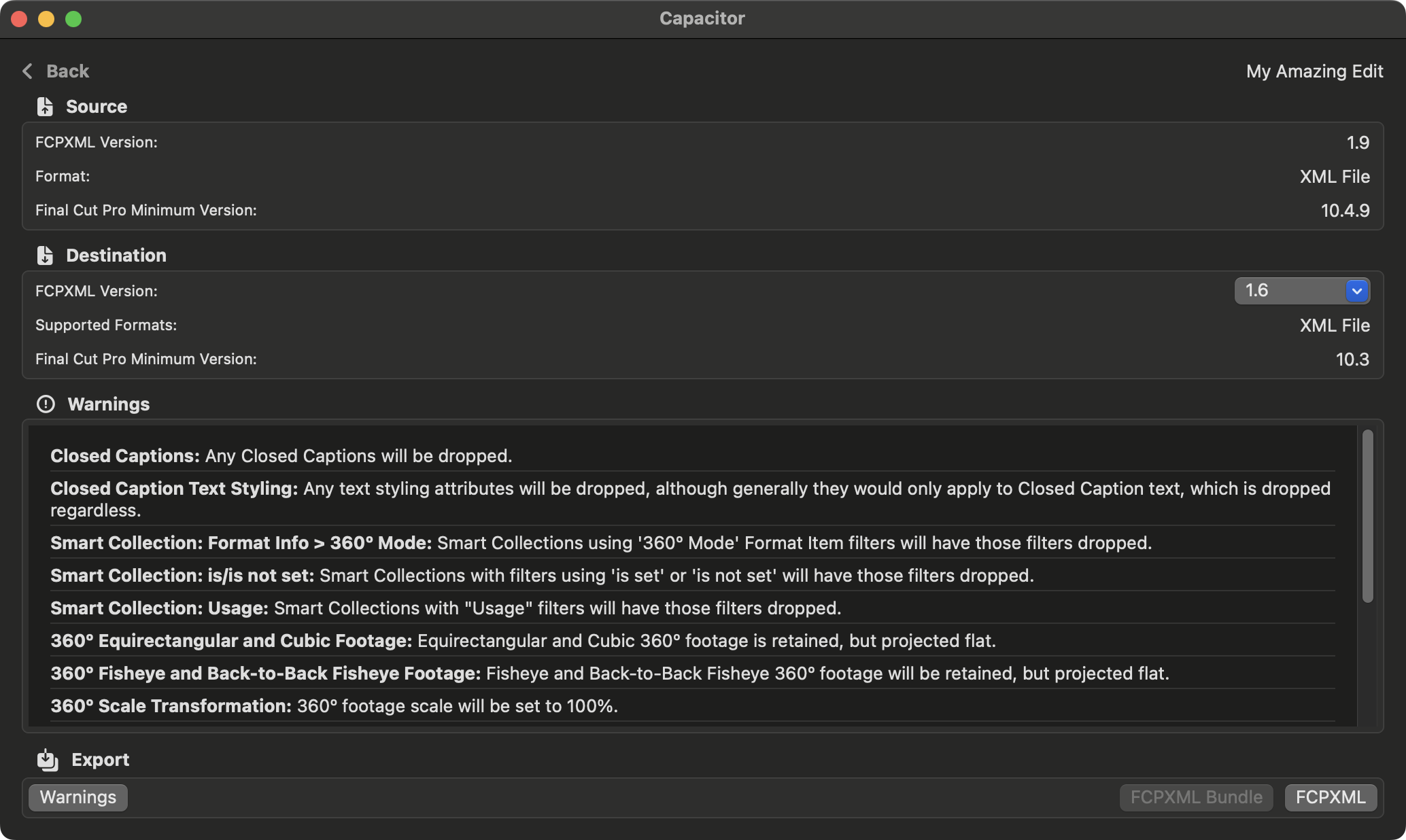Click the yellow minimize window button

click(46, 19)
